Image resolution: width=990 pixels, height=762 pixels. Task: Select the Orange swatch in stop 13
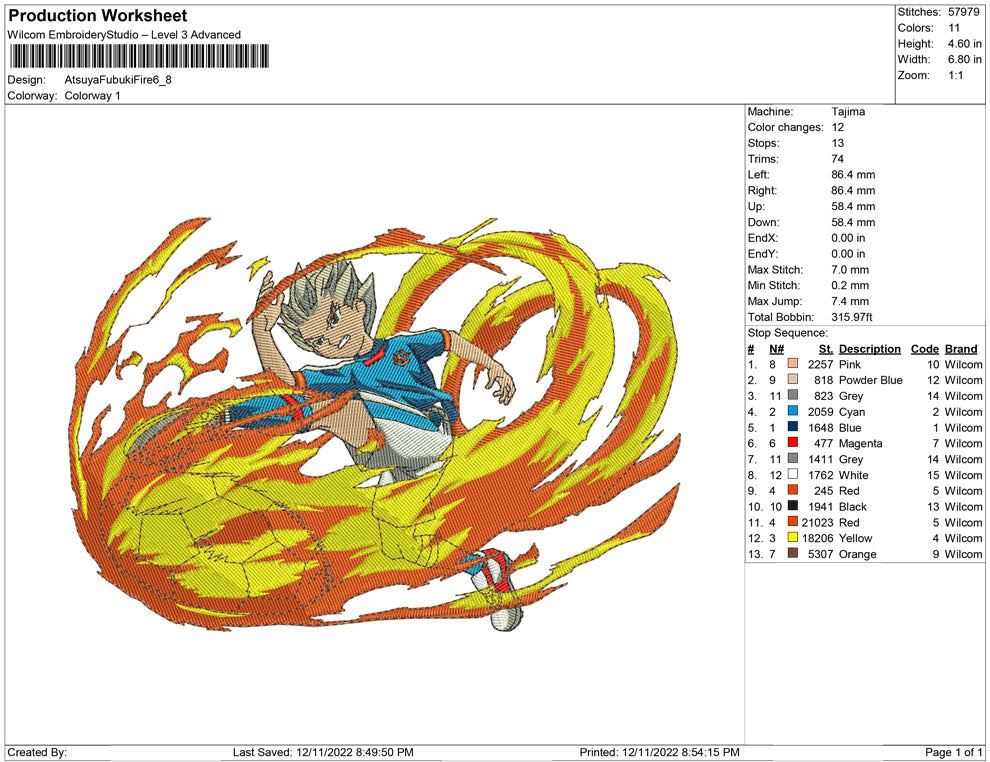pos(793,553)
